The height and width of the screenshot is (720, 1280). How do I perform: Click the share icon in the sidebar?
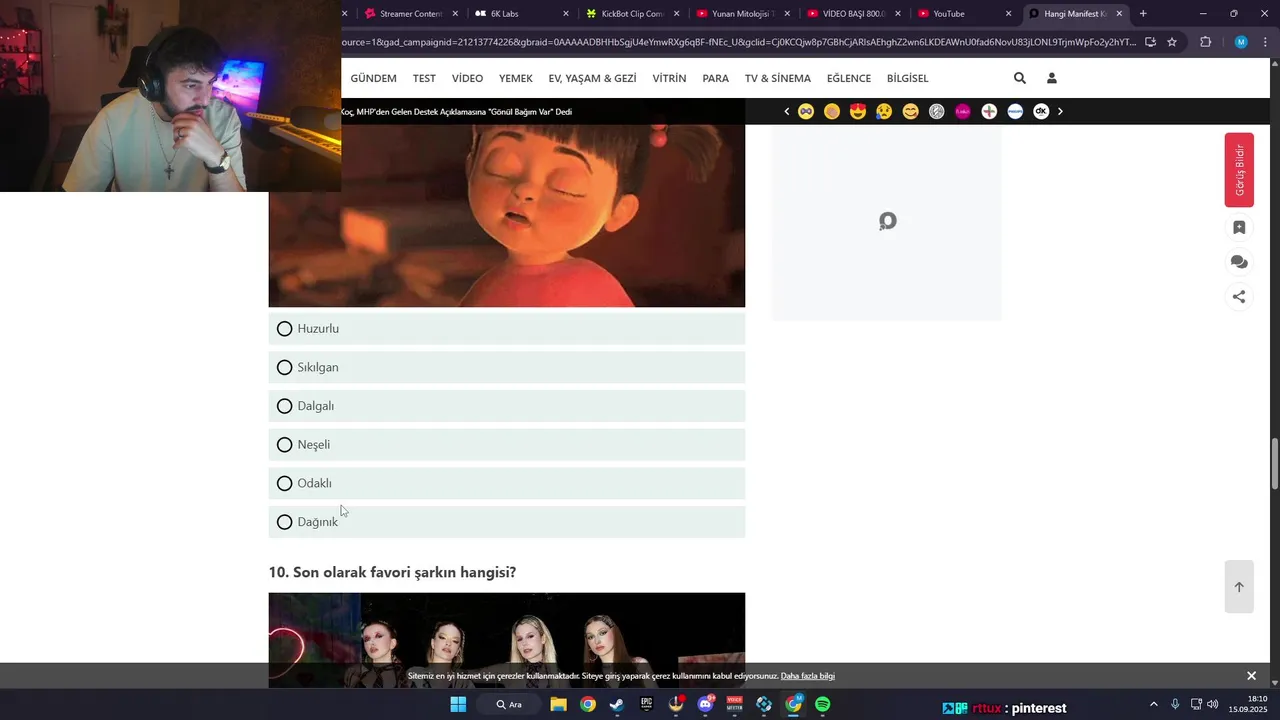(x=1239, y=296)
